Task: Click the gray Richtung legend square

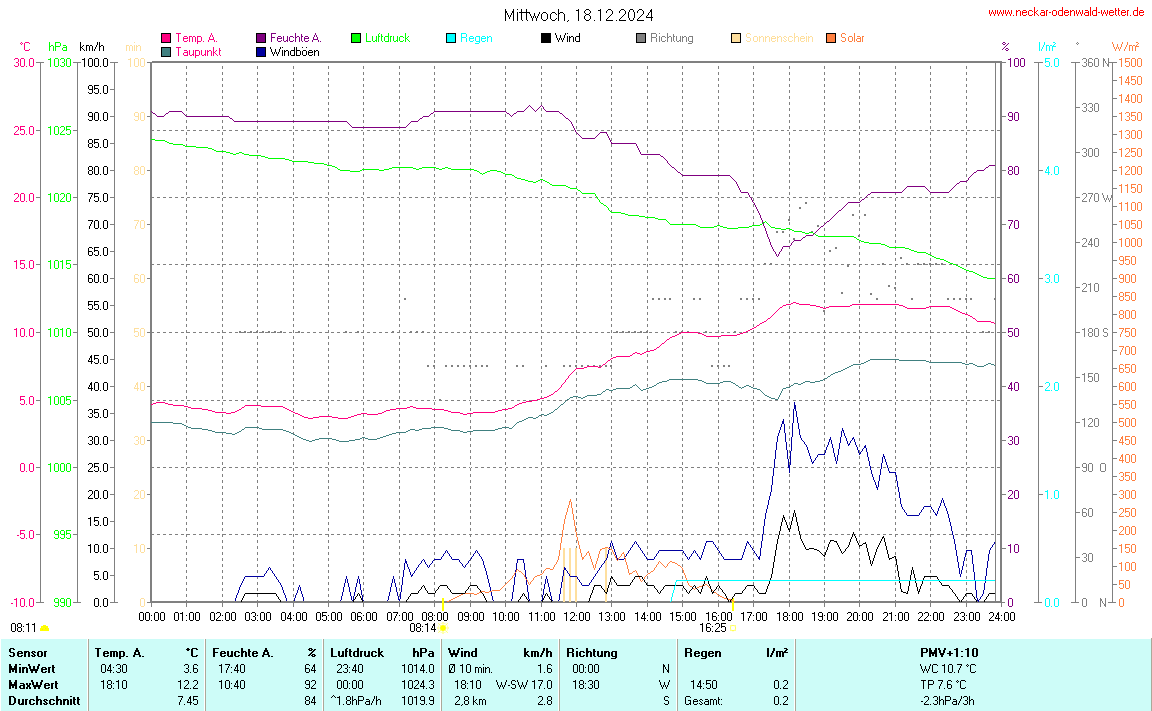Action: (x=641, y=39)
